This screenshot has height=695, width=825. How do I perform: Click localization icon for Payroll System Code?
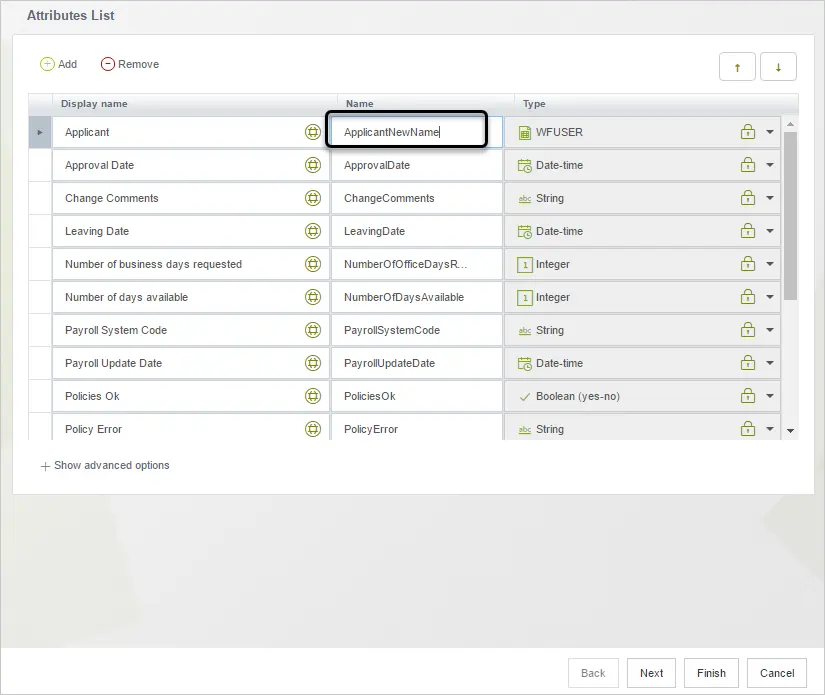pos(313,330)
